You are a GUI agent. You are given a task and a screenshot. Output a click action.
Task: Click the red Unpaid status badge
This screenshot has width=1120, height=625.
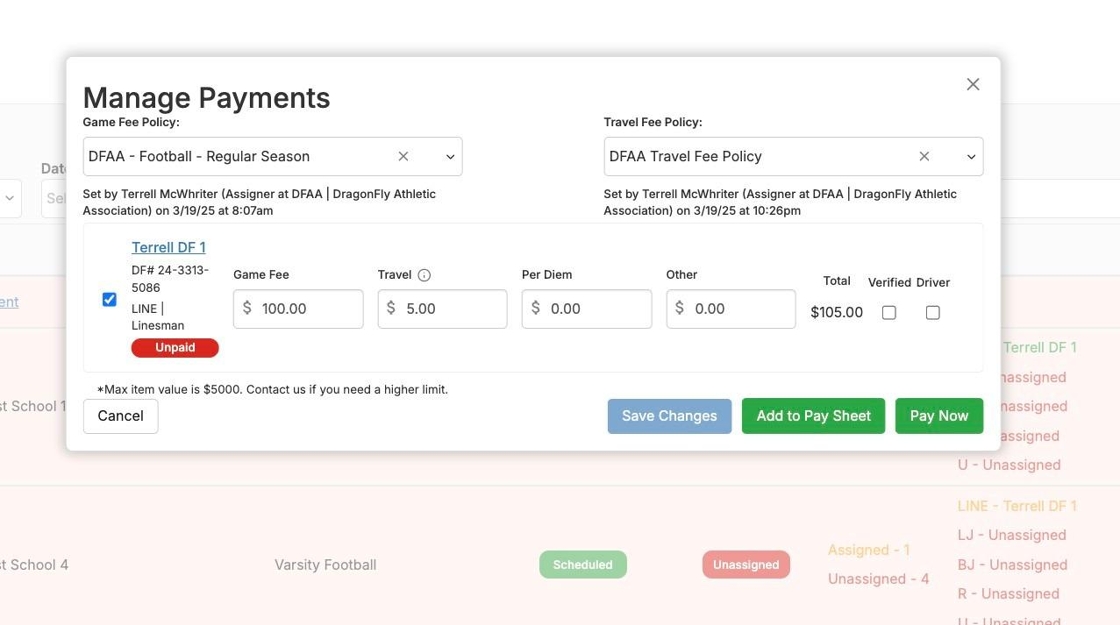pos(174,348)
